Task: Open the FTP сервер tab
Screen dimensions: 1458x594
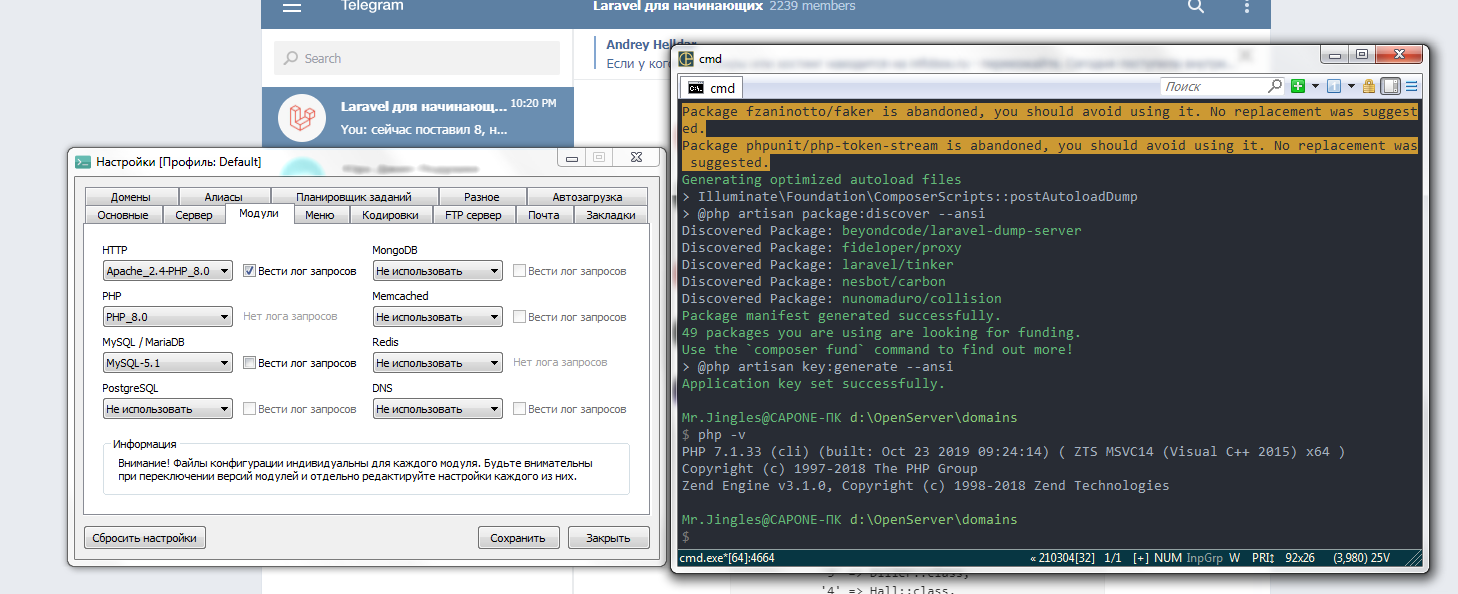Action: [474, 215]
